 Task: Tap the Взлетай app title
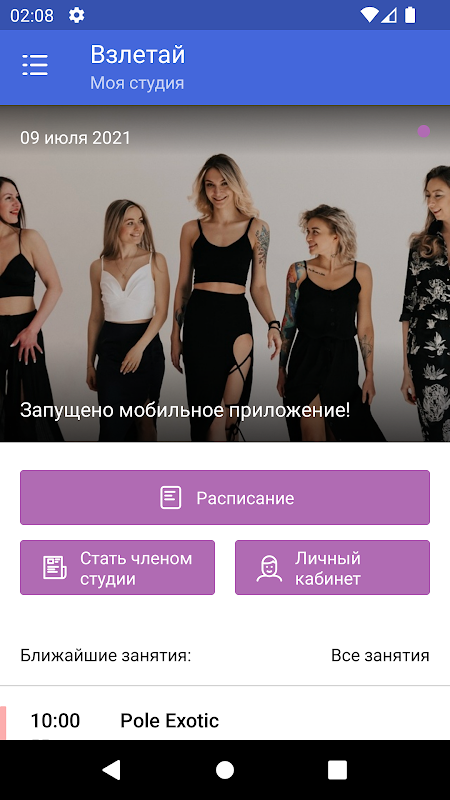pos(138,55)
